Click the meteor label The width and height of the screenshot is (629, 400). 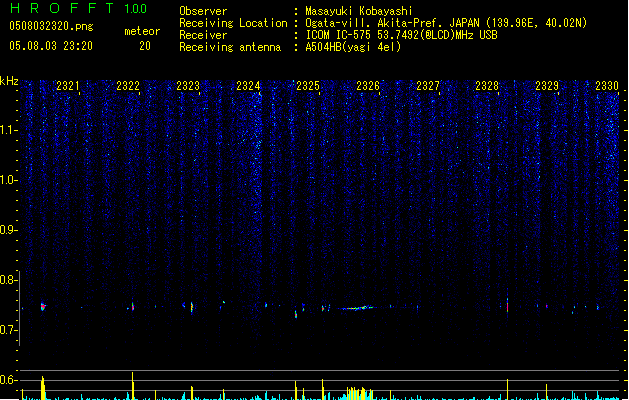point(142,31)
